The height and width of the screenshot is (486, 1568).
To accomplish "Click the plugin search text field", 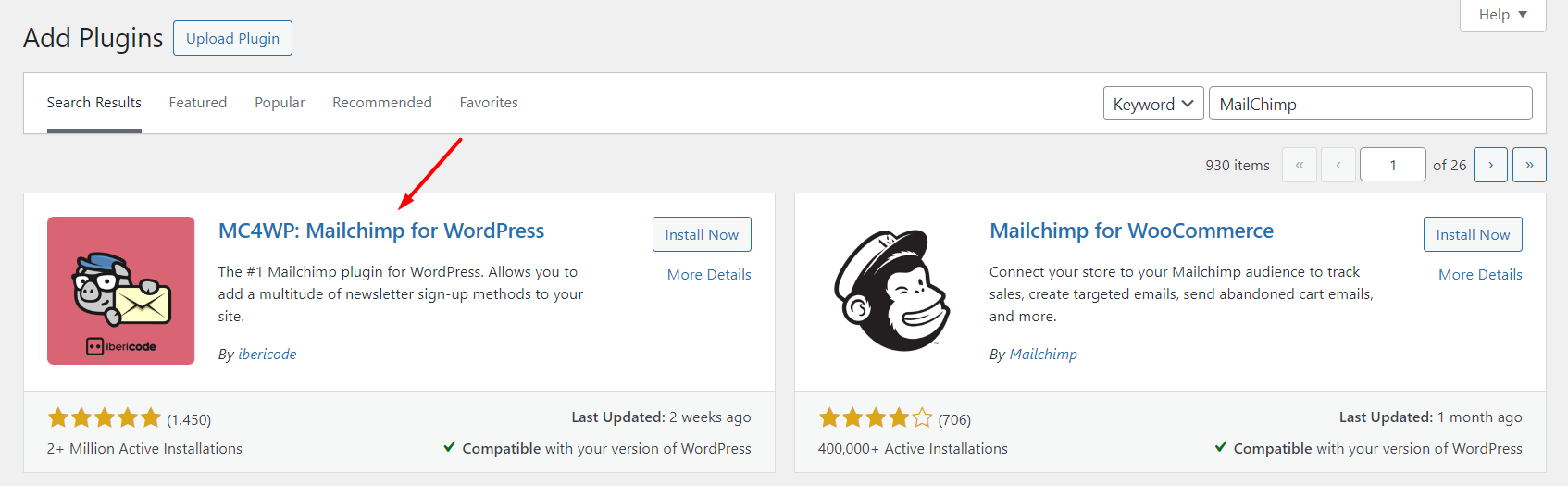I will [1370, 104].
